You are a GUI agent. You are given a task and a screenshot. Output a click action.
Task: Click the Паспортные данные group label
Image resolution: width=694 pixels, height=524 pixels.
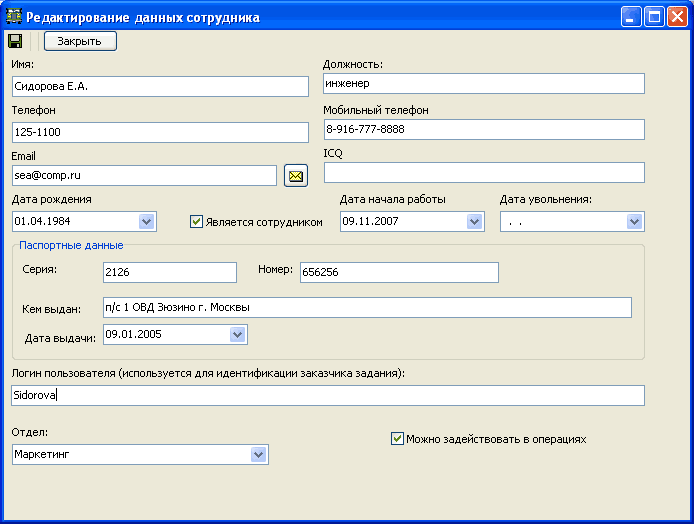pos(71,246)
